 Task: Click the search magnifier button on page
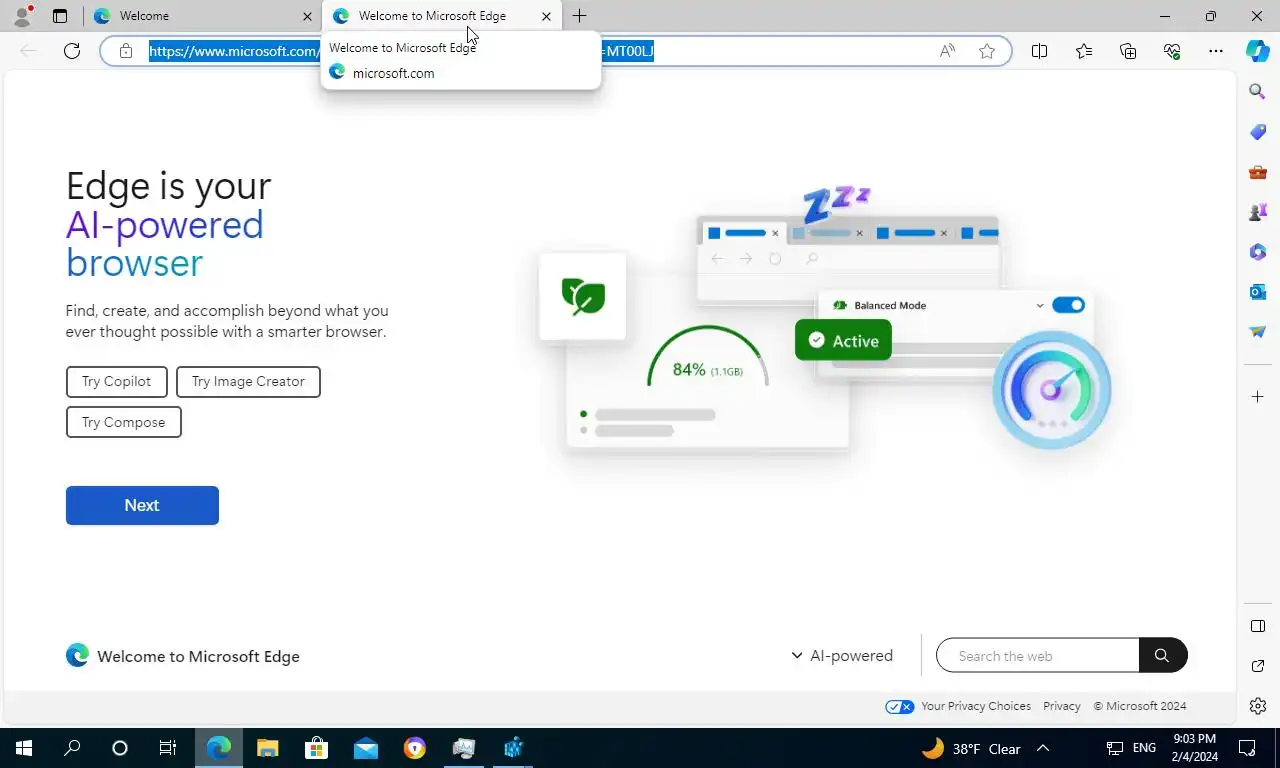(x=1162, y=656)
